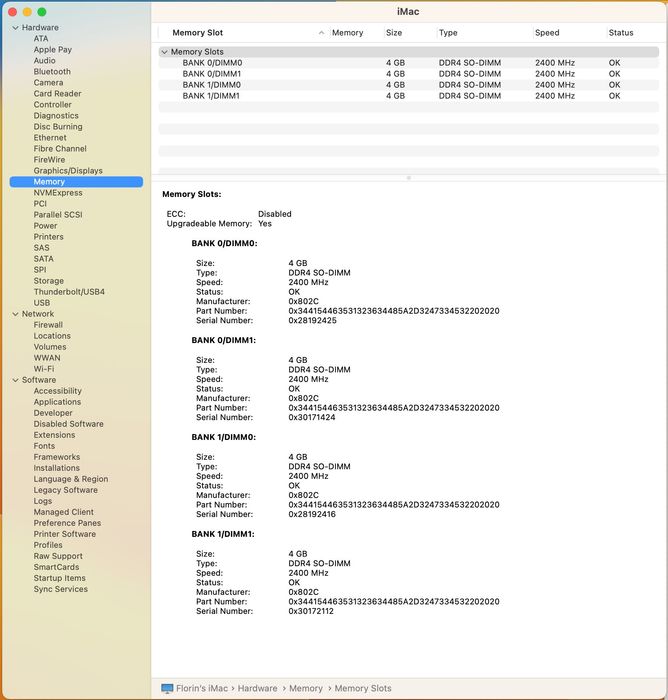Open Developer under Software

click(x=53, y=413)
